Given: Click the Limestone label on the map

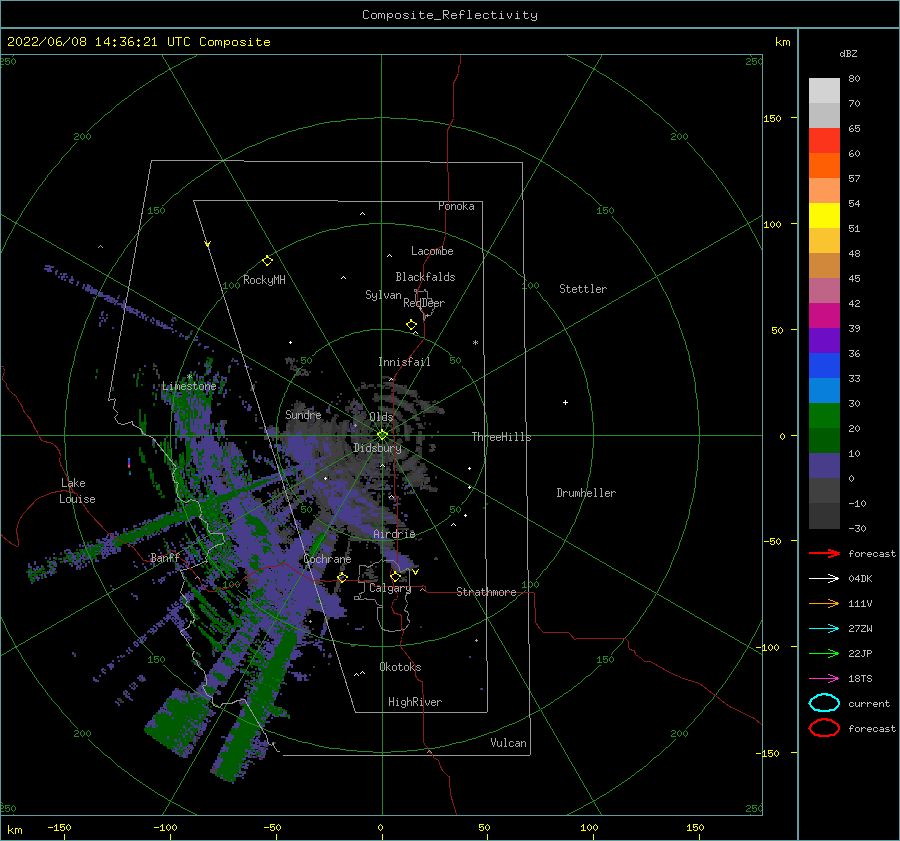Looking at the screenshot, I should (189, 386).
